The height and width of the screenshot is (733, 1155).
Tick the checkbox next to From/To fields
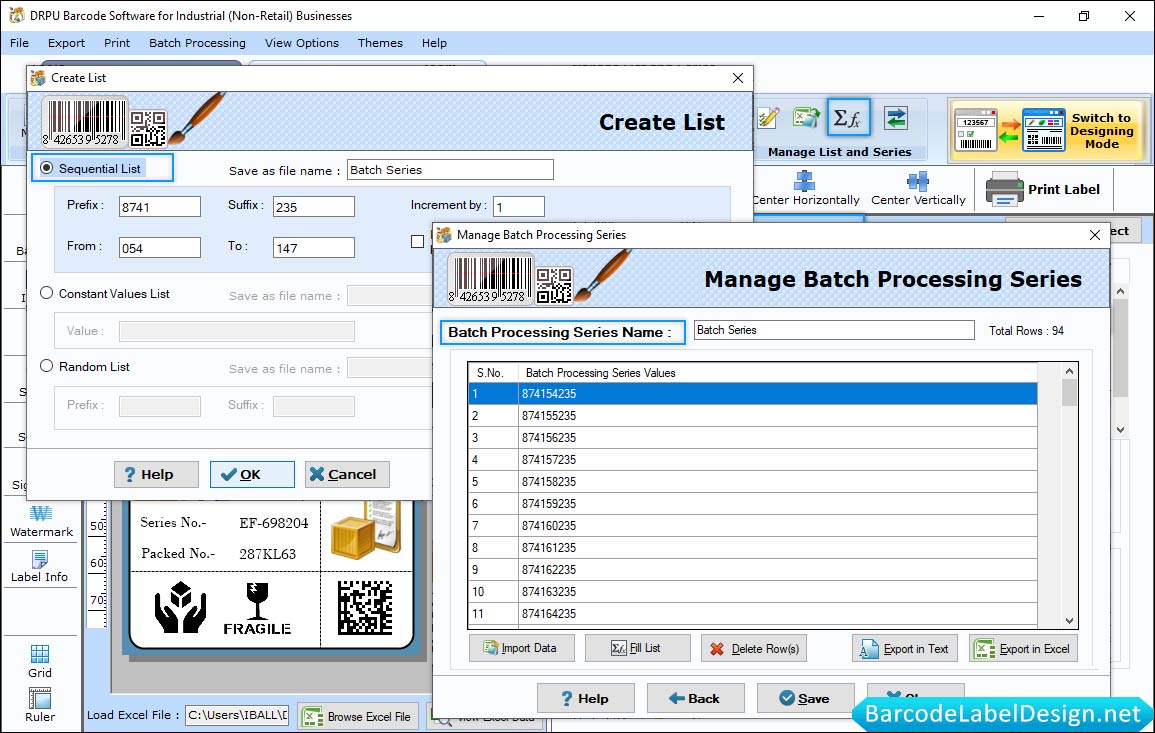tap(418, 242)
